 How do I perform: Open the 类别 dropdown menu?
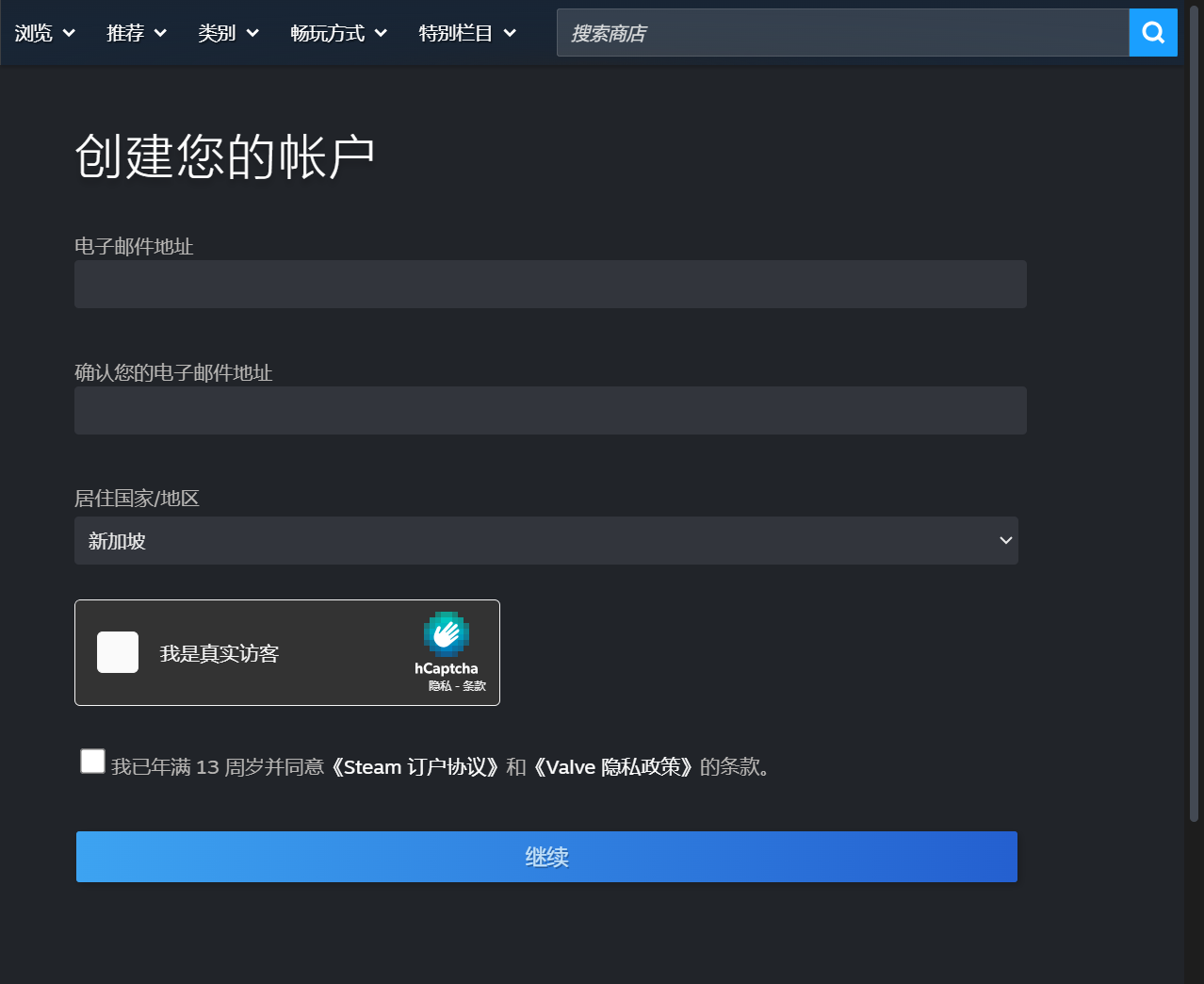click(x=228, y=33)
